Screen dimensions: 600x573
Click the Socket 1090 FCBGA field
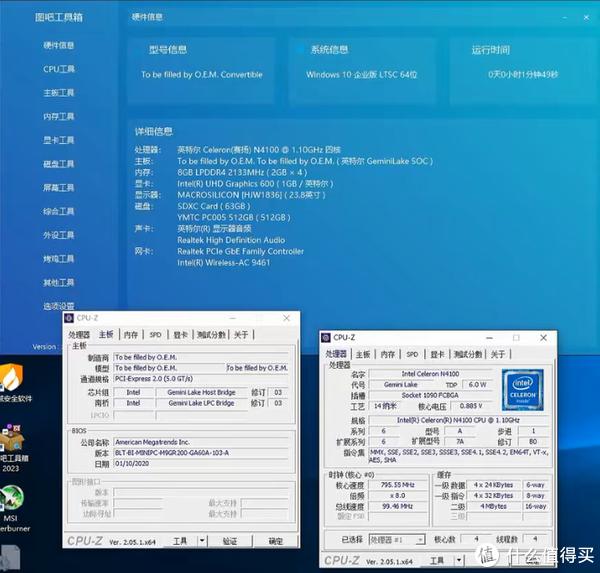430,395
